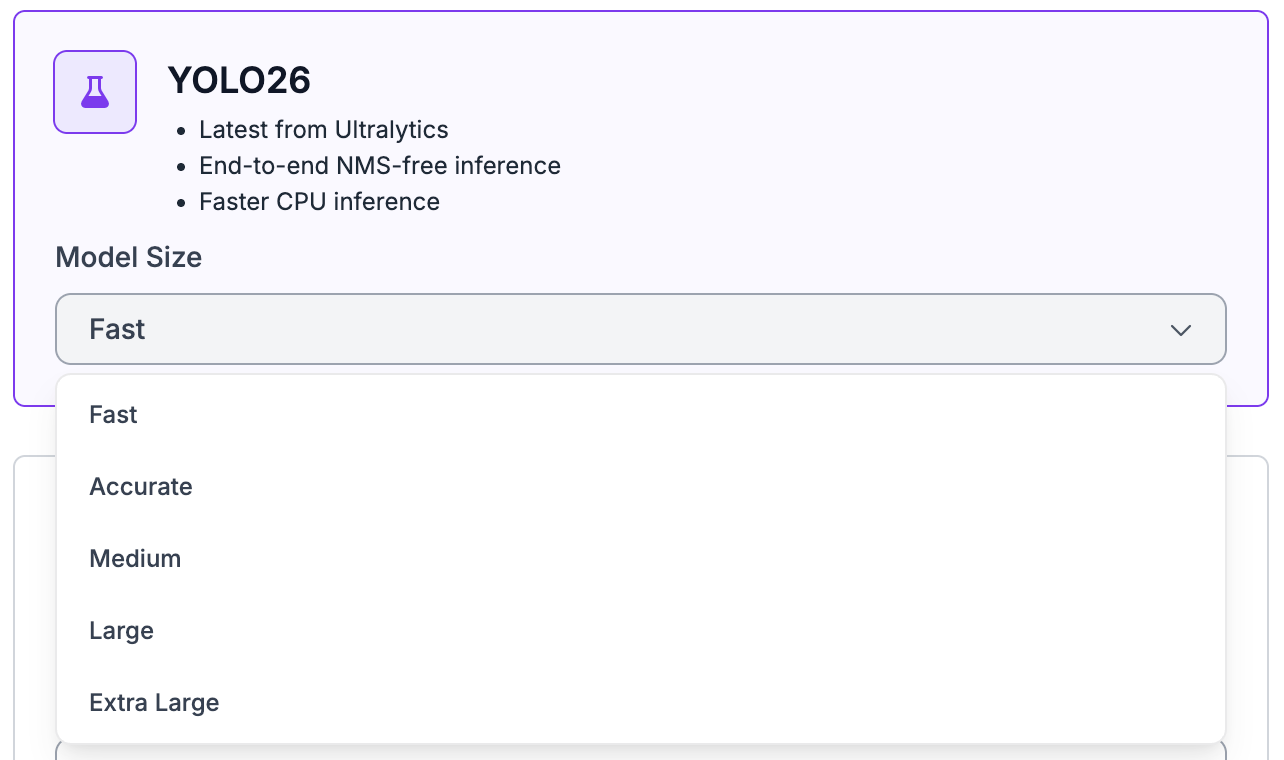Click the selected Fast value in the combo box

tap(117, 329)
